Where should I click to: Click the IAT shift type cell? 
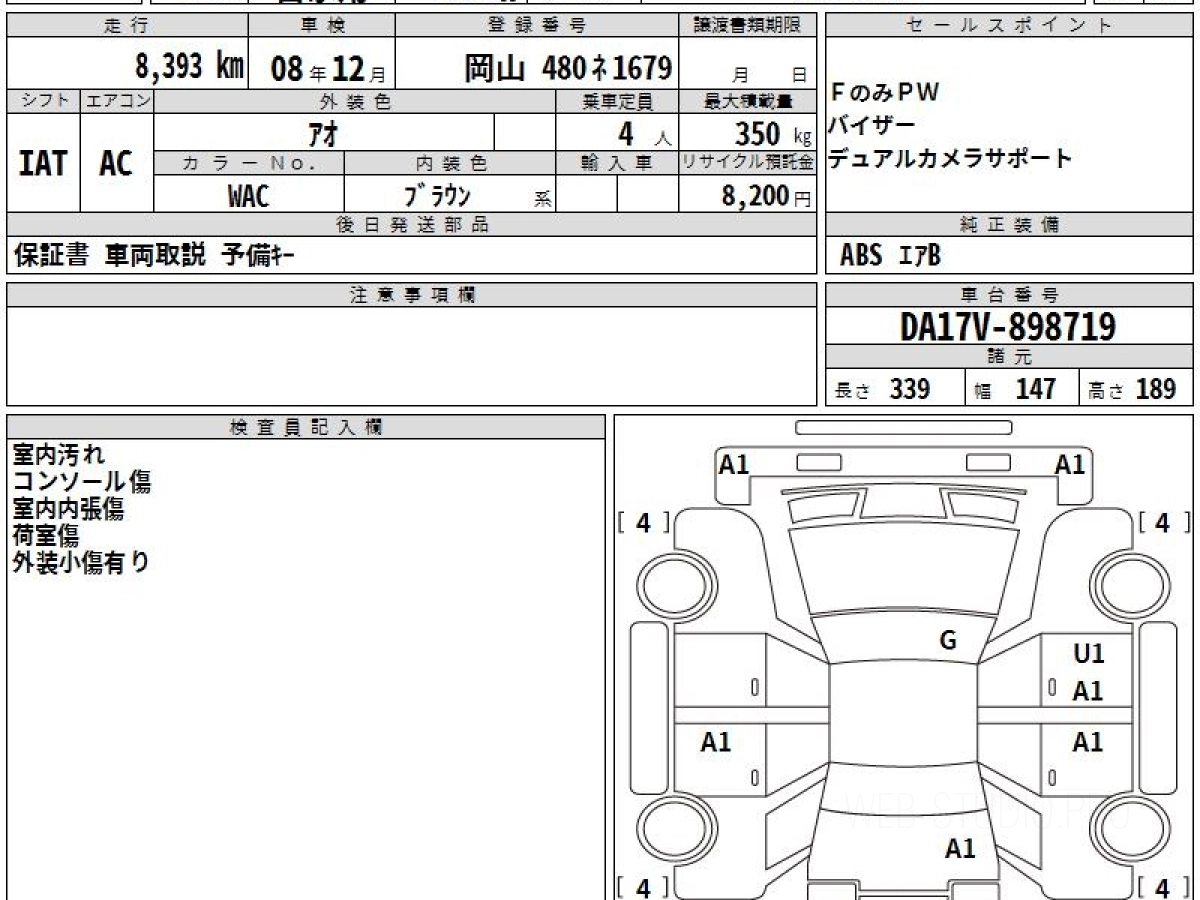43,163
